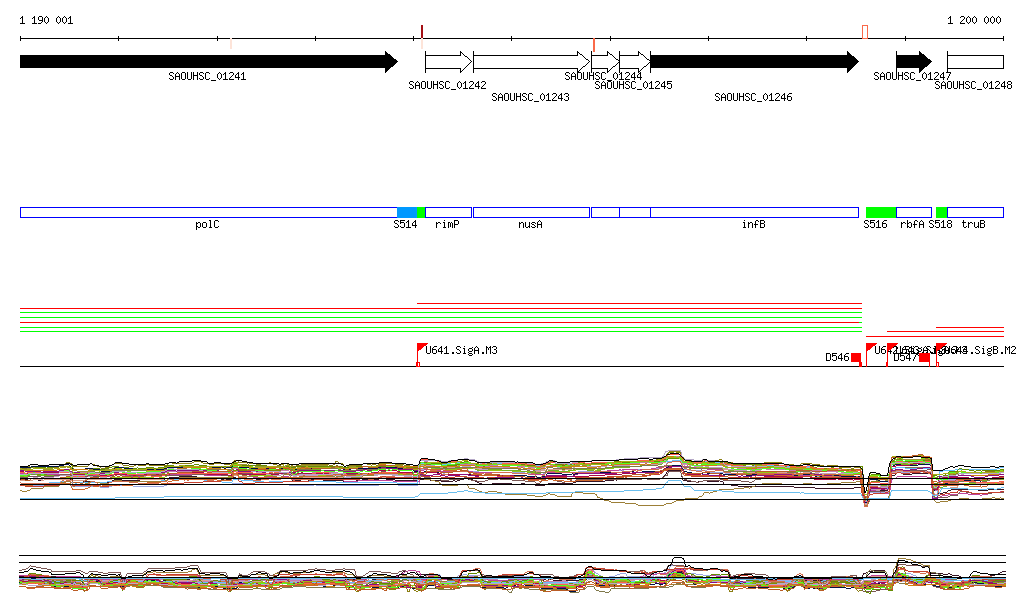Select the D547 red terminator marker
Viewport: 1024px width, 611px height.
[x=924, y=358]
